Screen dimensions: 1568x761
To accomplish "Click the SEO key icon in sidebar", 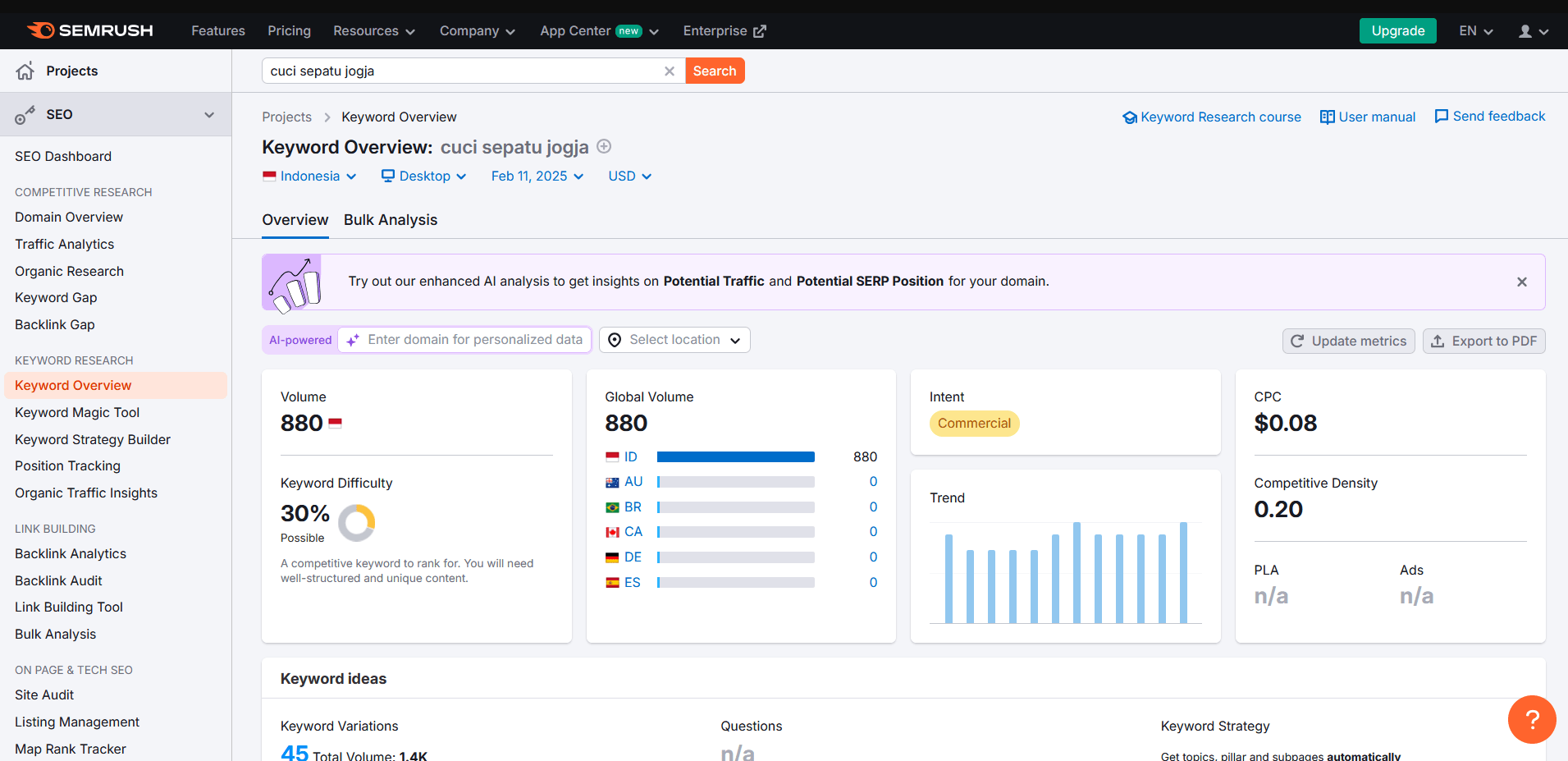I will pos(25,115).
